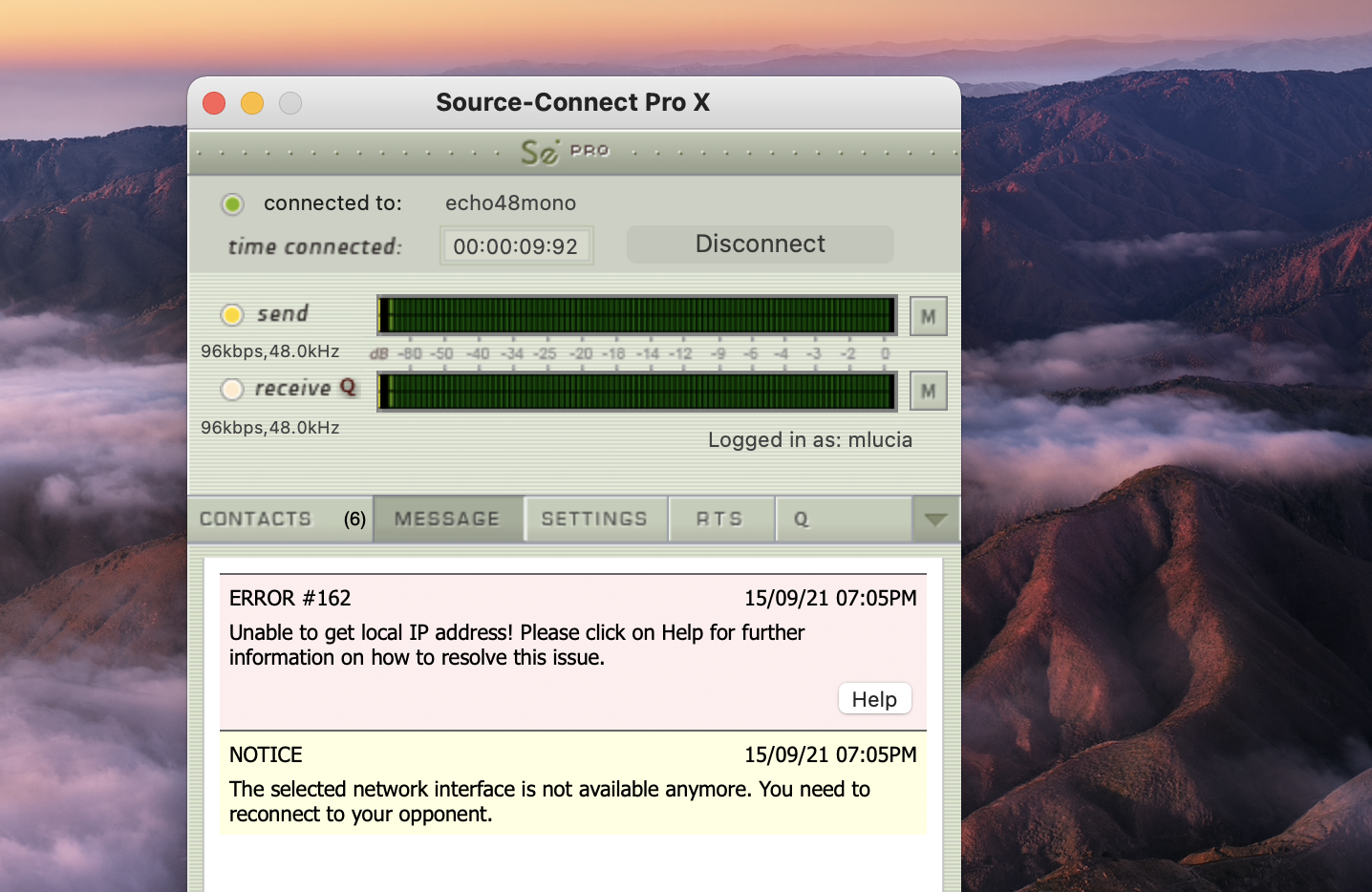Click the time connected counter field

click(x=516, y=246)
